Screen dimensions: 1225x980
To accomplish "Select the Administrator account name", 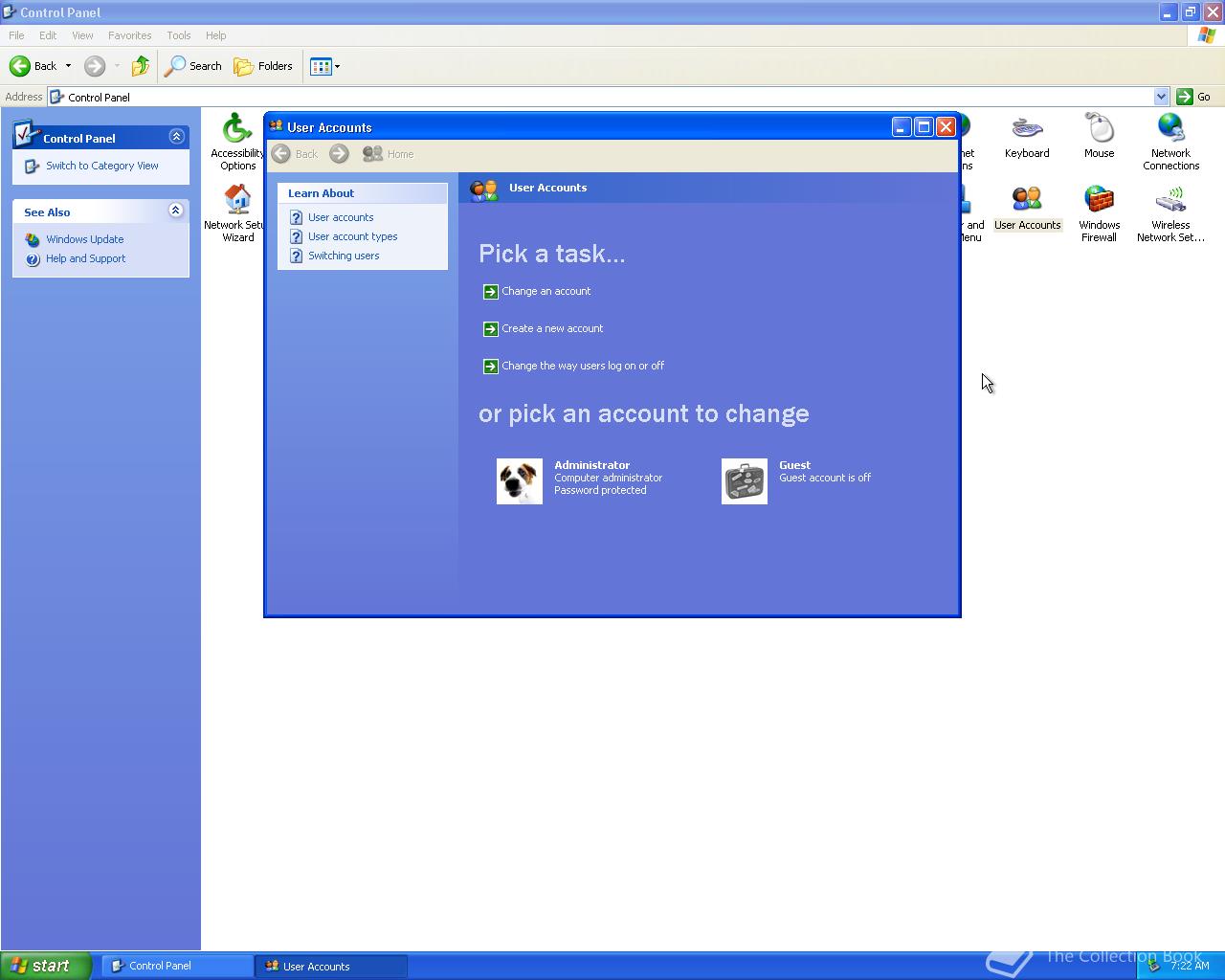I will coord(591,465).
